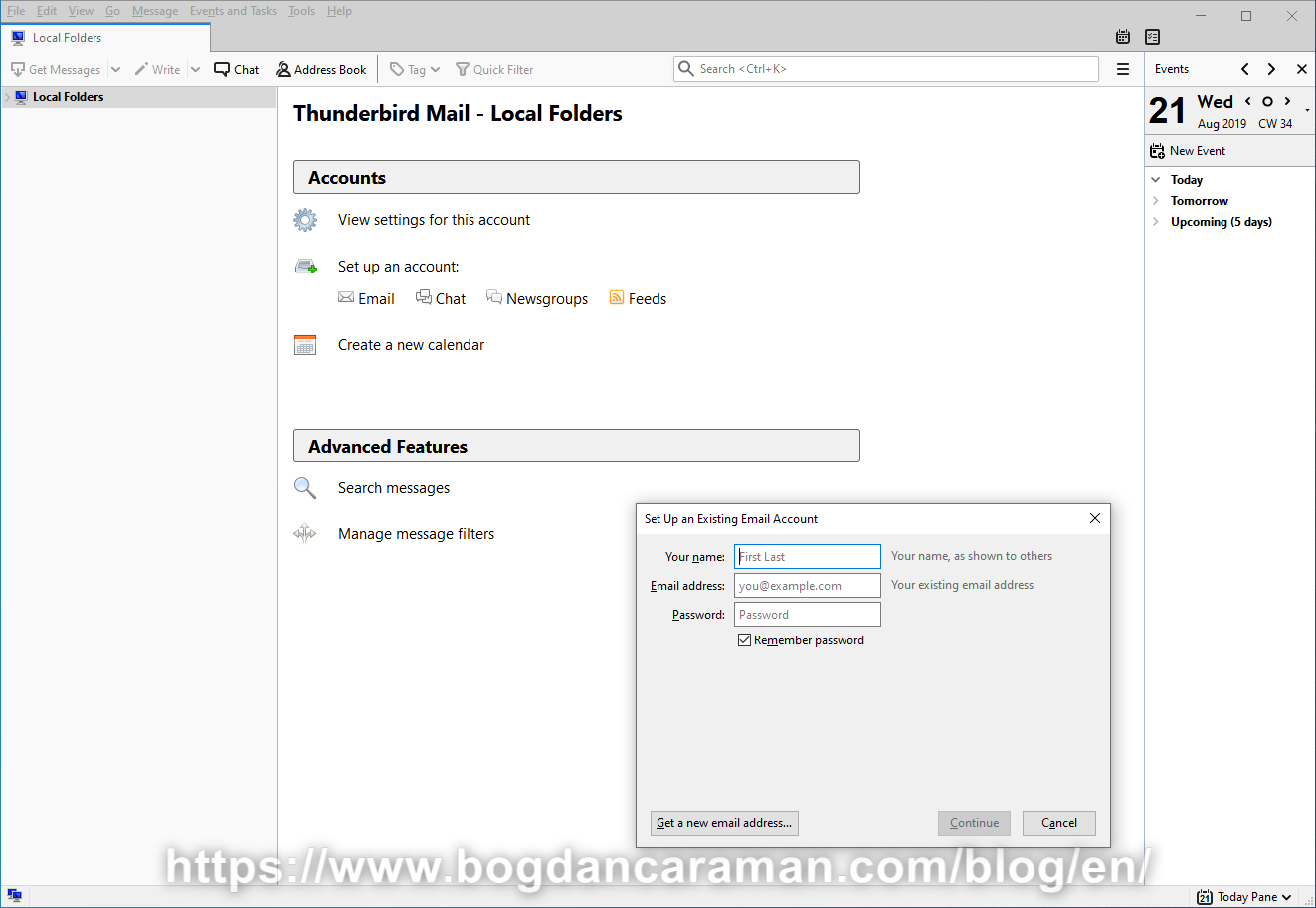
Task: Set up a new Email account
Action: (366, 298)
